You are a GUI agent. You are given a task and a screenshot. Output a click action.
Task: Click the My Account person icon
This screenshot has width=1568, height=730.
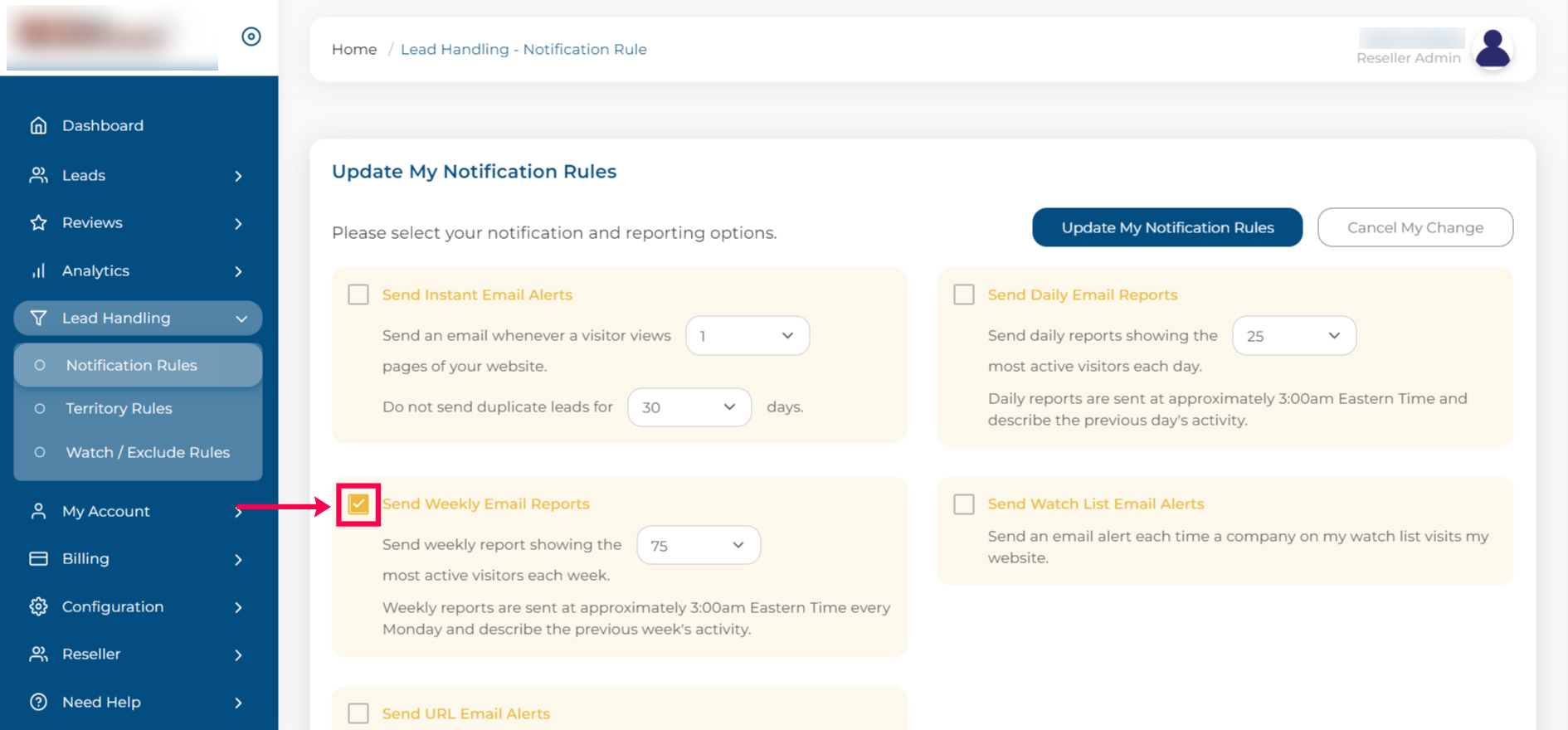click(x=38, y=511)
